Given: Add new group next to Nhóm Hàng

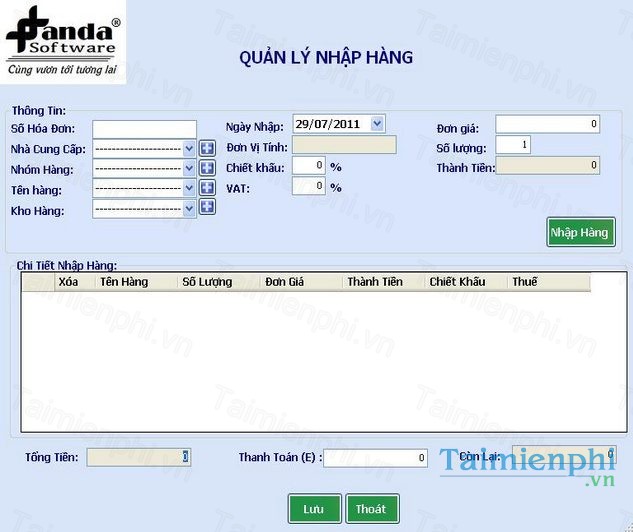Looking at the screenshot, I should tap(207, 168).
